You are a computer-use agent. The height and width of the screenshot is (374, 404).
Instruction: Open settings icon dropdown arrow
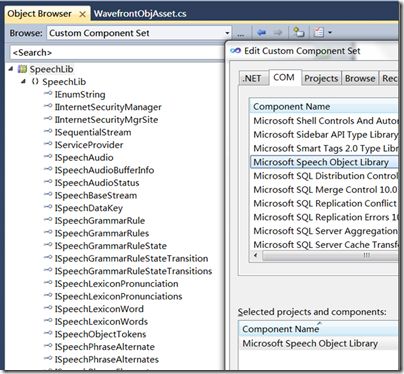[x=330, y=33]
